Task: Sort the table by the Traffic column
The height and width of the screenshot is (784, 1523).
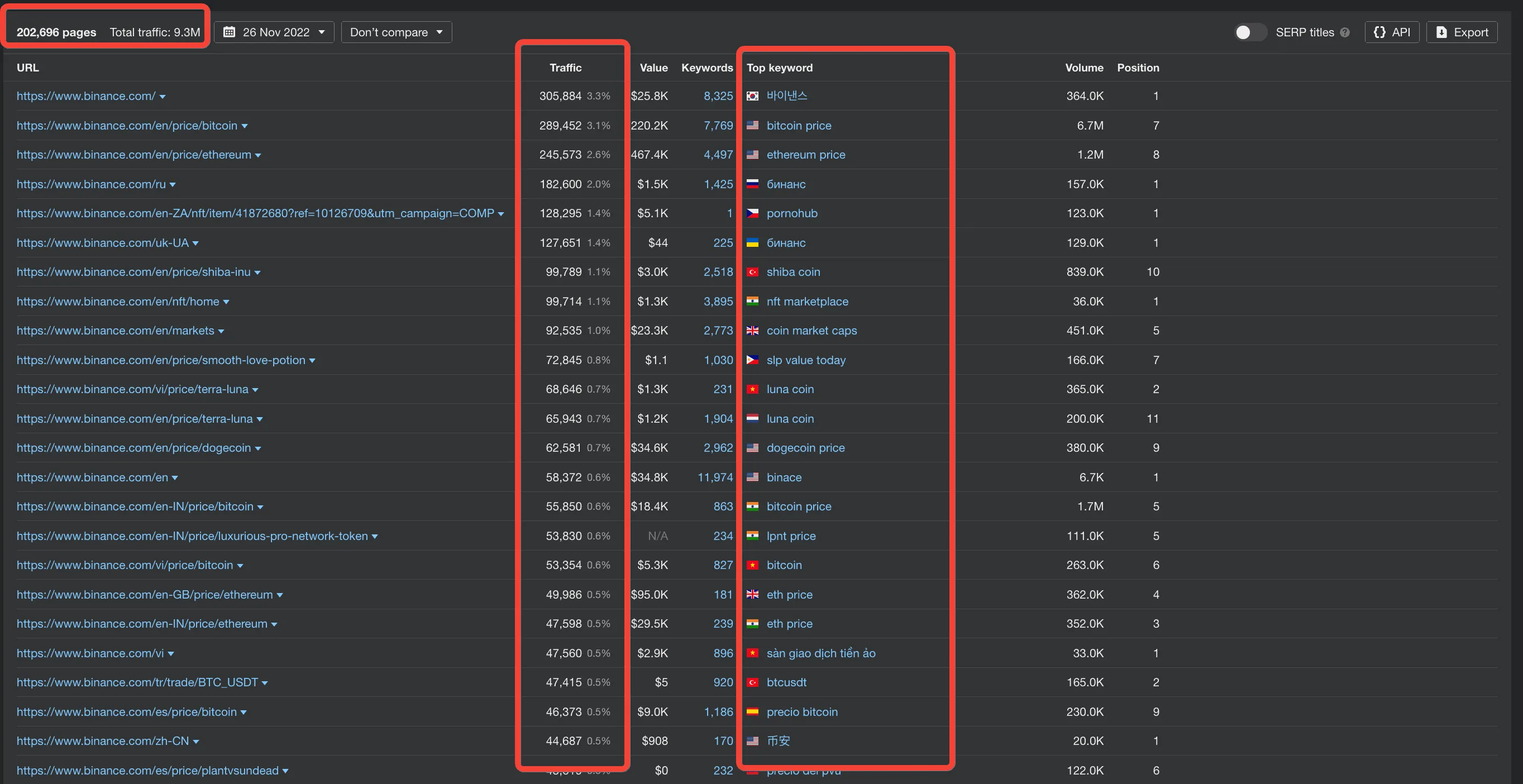Action: pyautogui.click(x=565, y=68)
